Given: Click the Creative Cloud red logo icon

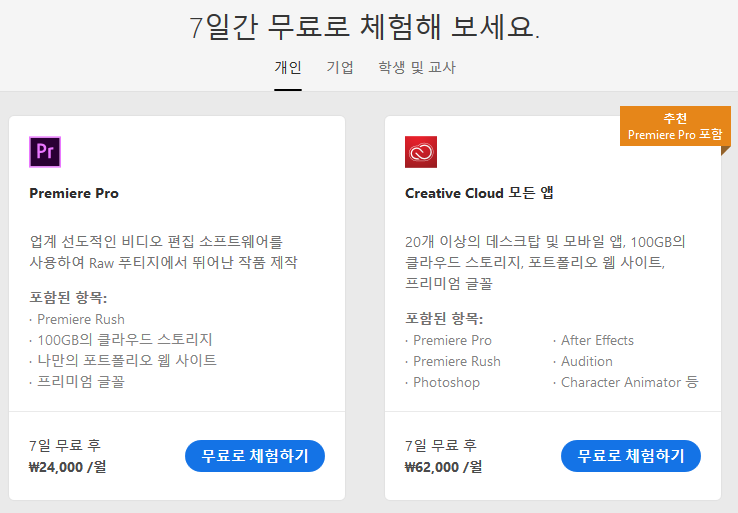Looking at the screenshot, I should 421,152.
